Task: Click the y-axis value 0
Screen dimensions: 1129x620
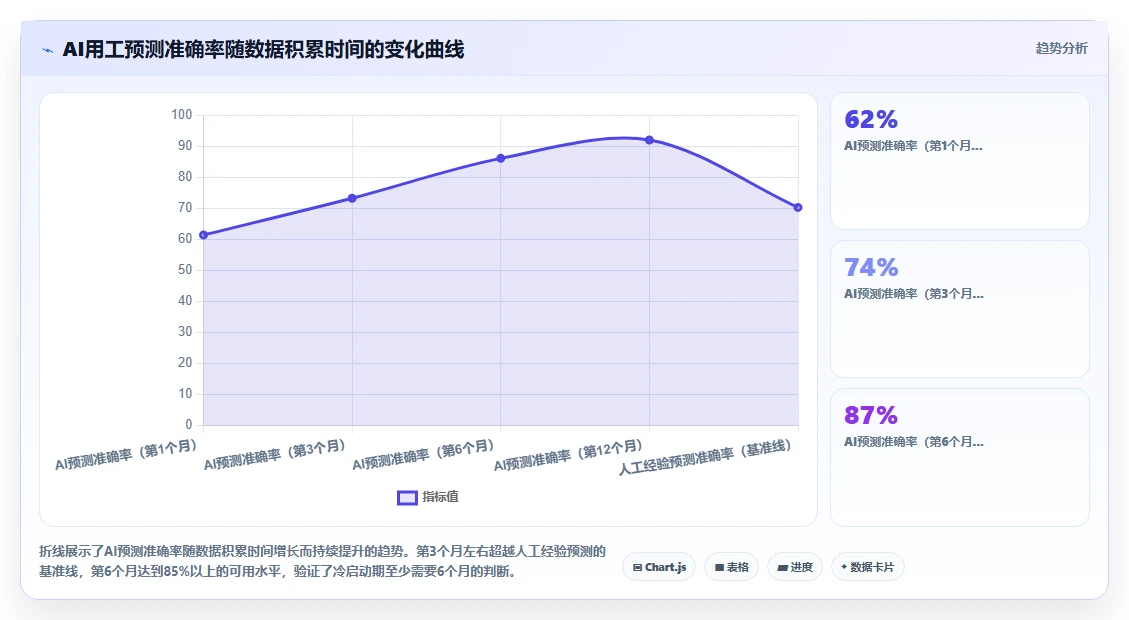Action: (189, 424)
